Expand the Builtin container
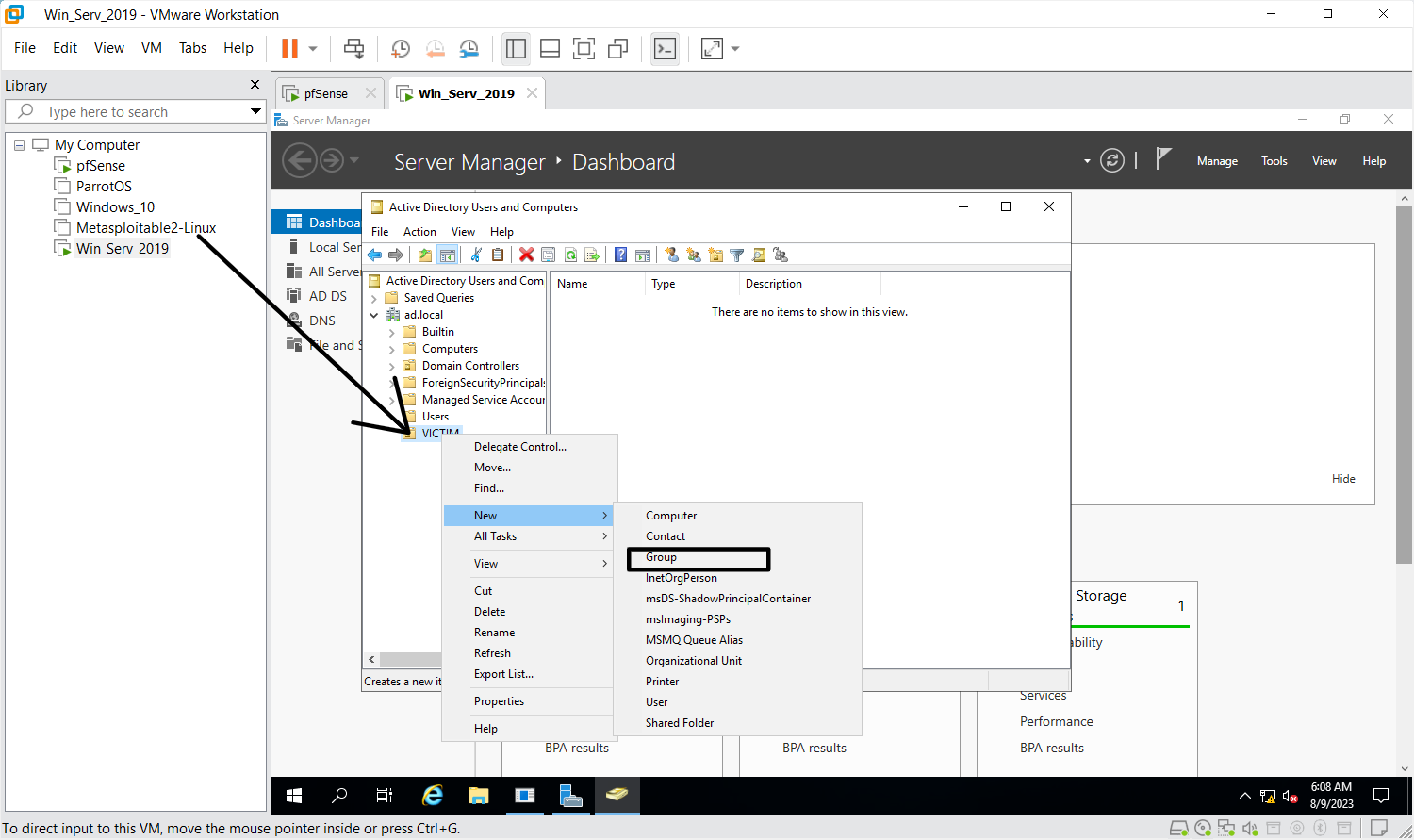This screenshot has height=840, width=1414. coord(392,332)
